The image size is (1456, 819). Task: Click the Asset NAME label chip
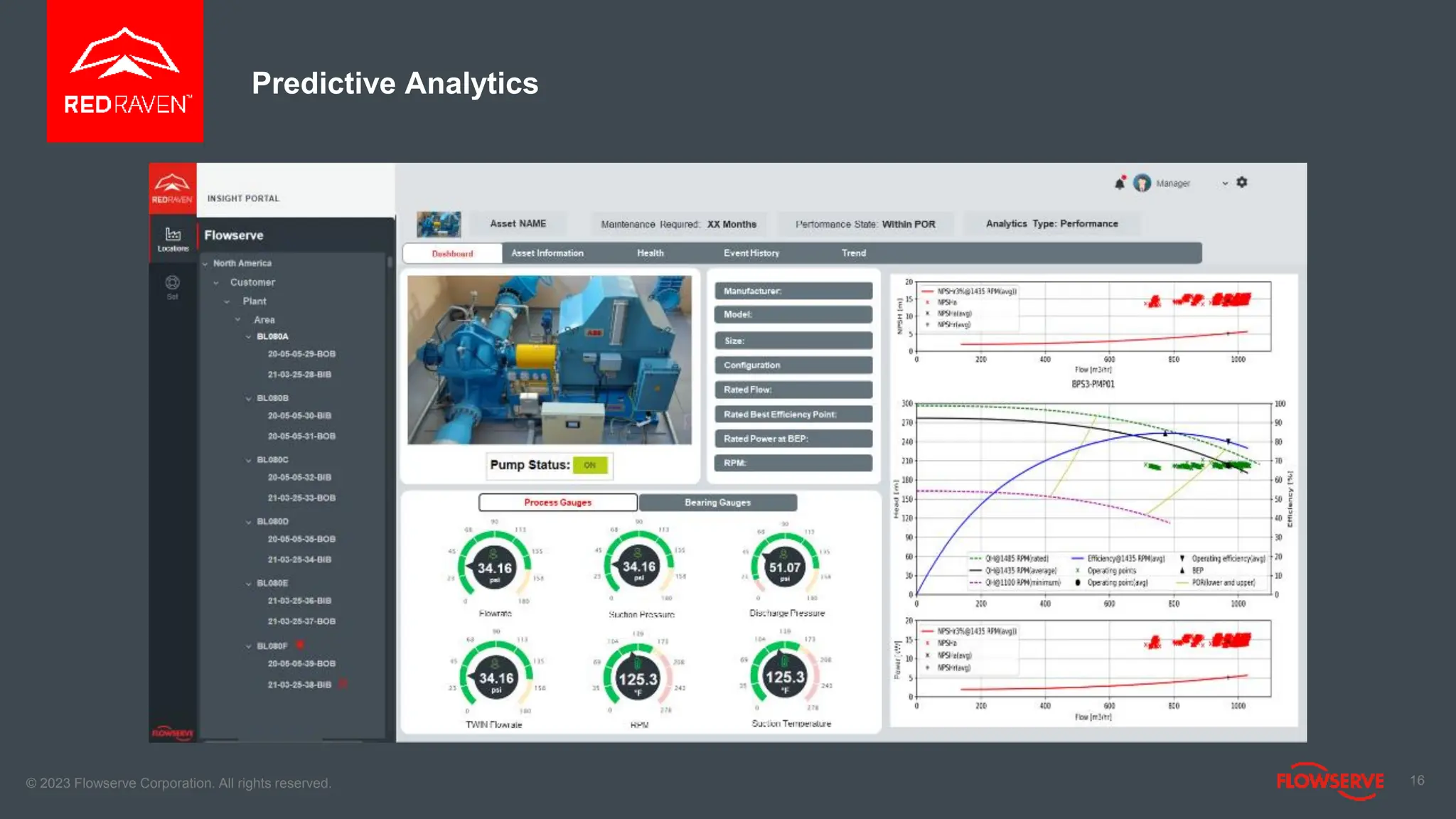click(x=518, y=224)
